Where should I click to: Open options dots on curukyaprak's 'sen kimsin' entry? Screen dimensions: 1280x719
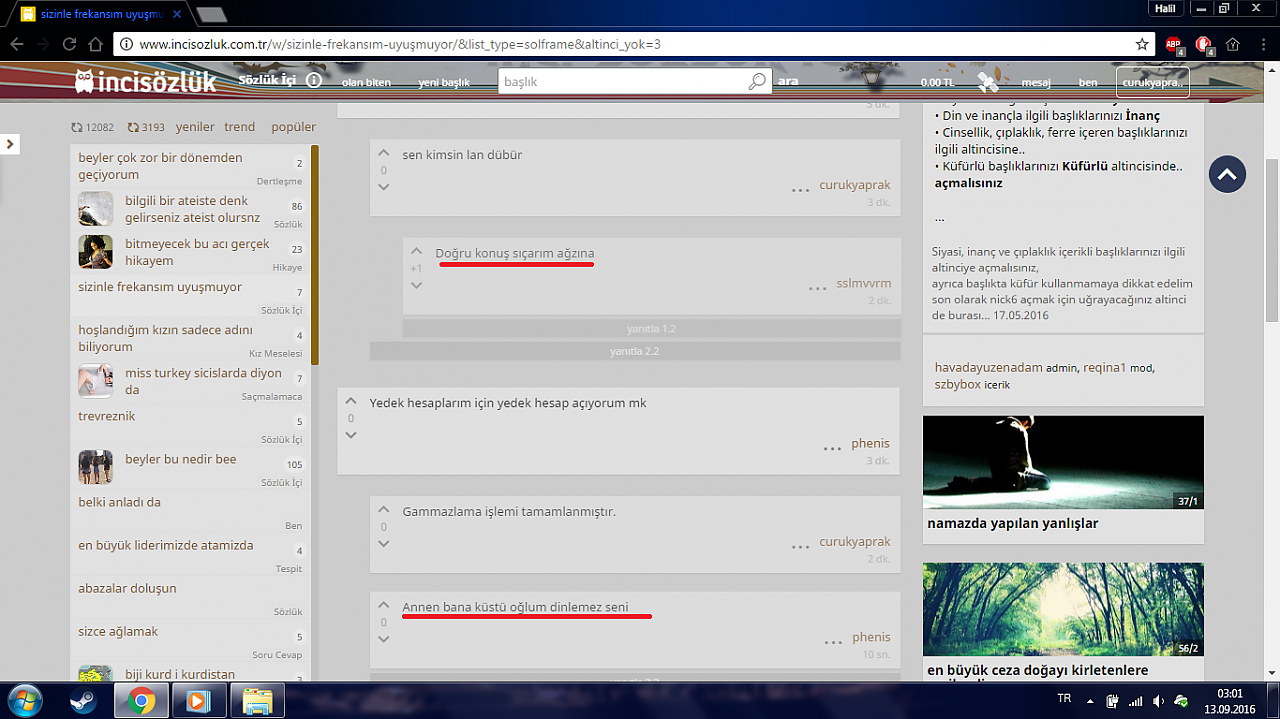coord(800,190)
